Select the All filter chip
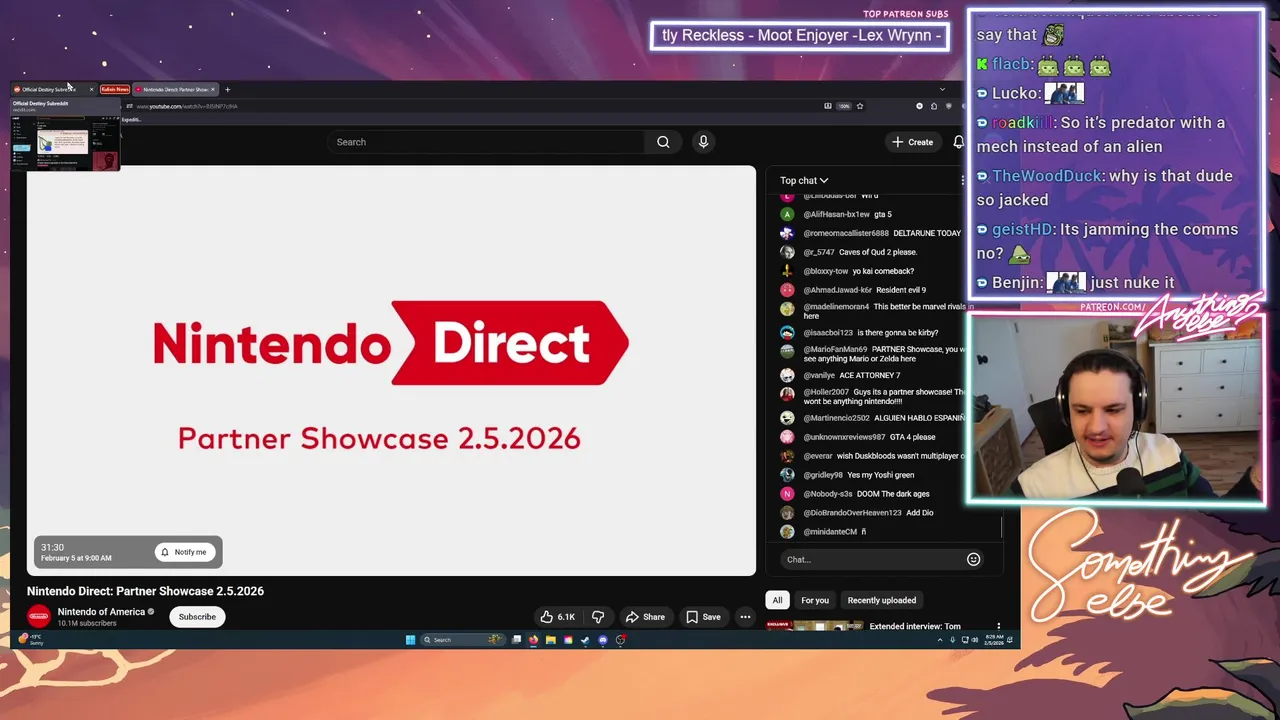Screen dimensions: 1280x720 click(x=777, y=600)
